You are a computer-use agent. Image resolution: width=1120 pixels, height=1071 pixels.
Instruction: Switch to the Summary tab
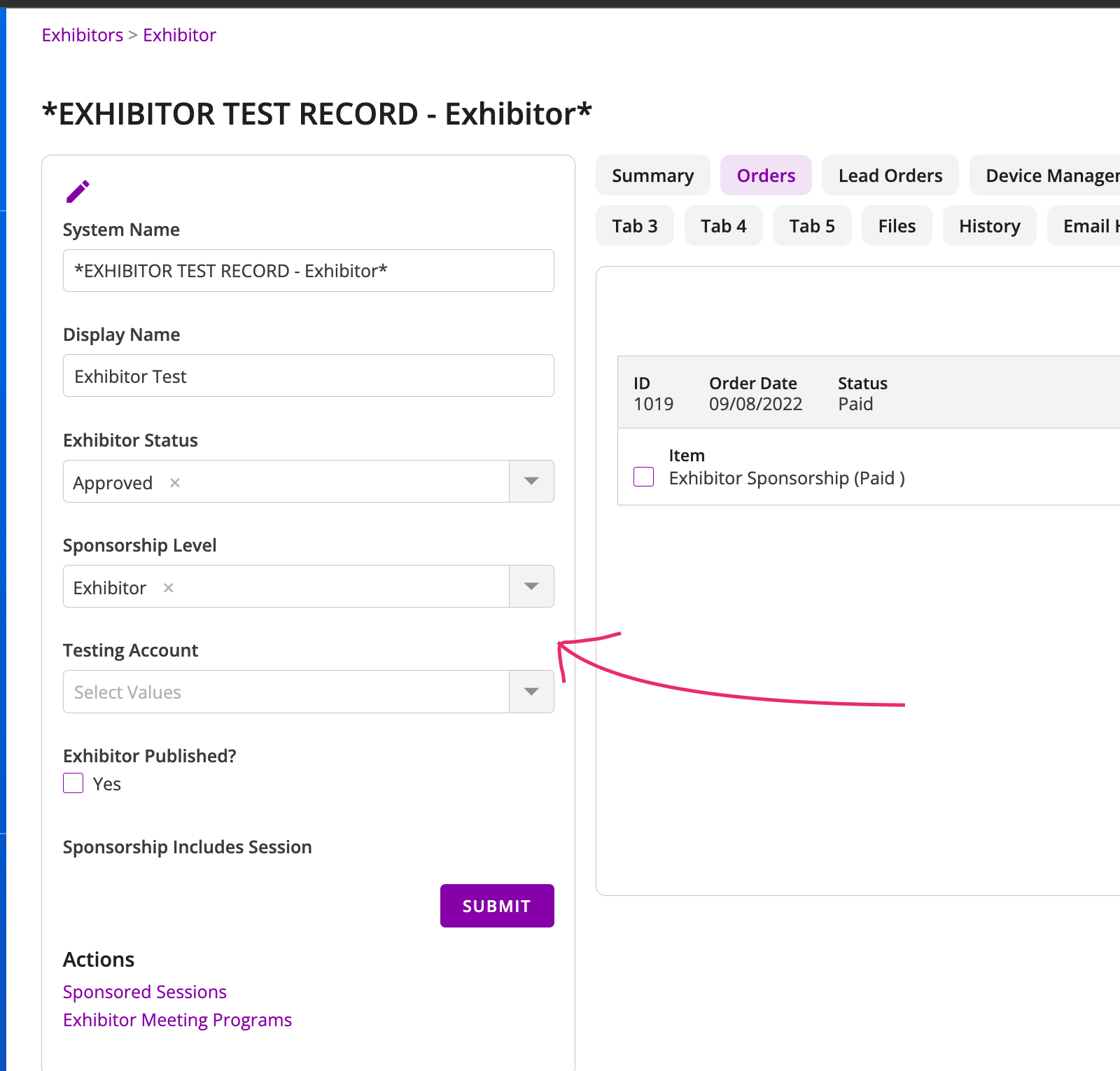tap(652, 176)
